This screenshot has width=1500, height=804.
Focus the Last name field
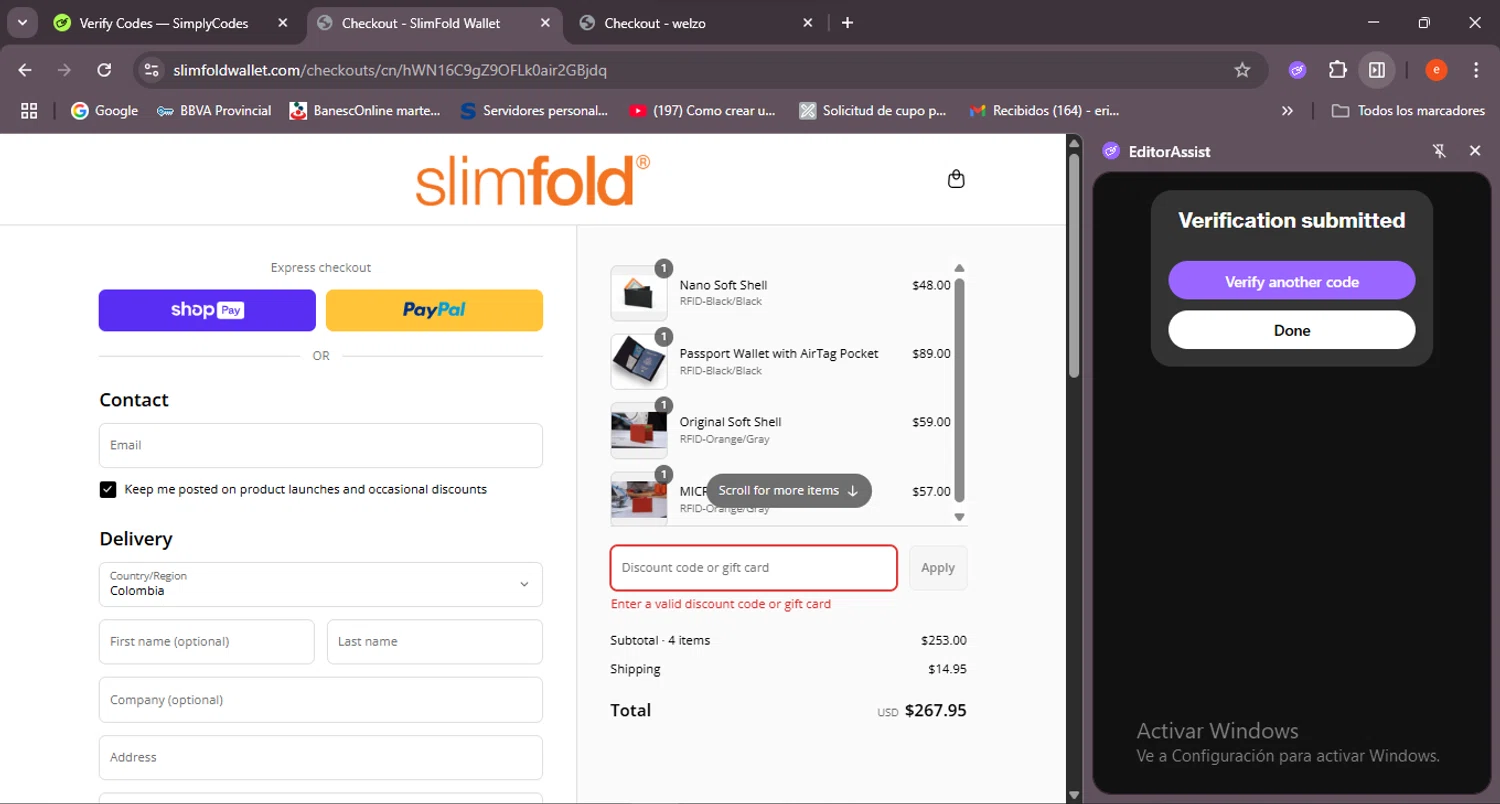(x=435, y=642)
